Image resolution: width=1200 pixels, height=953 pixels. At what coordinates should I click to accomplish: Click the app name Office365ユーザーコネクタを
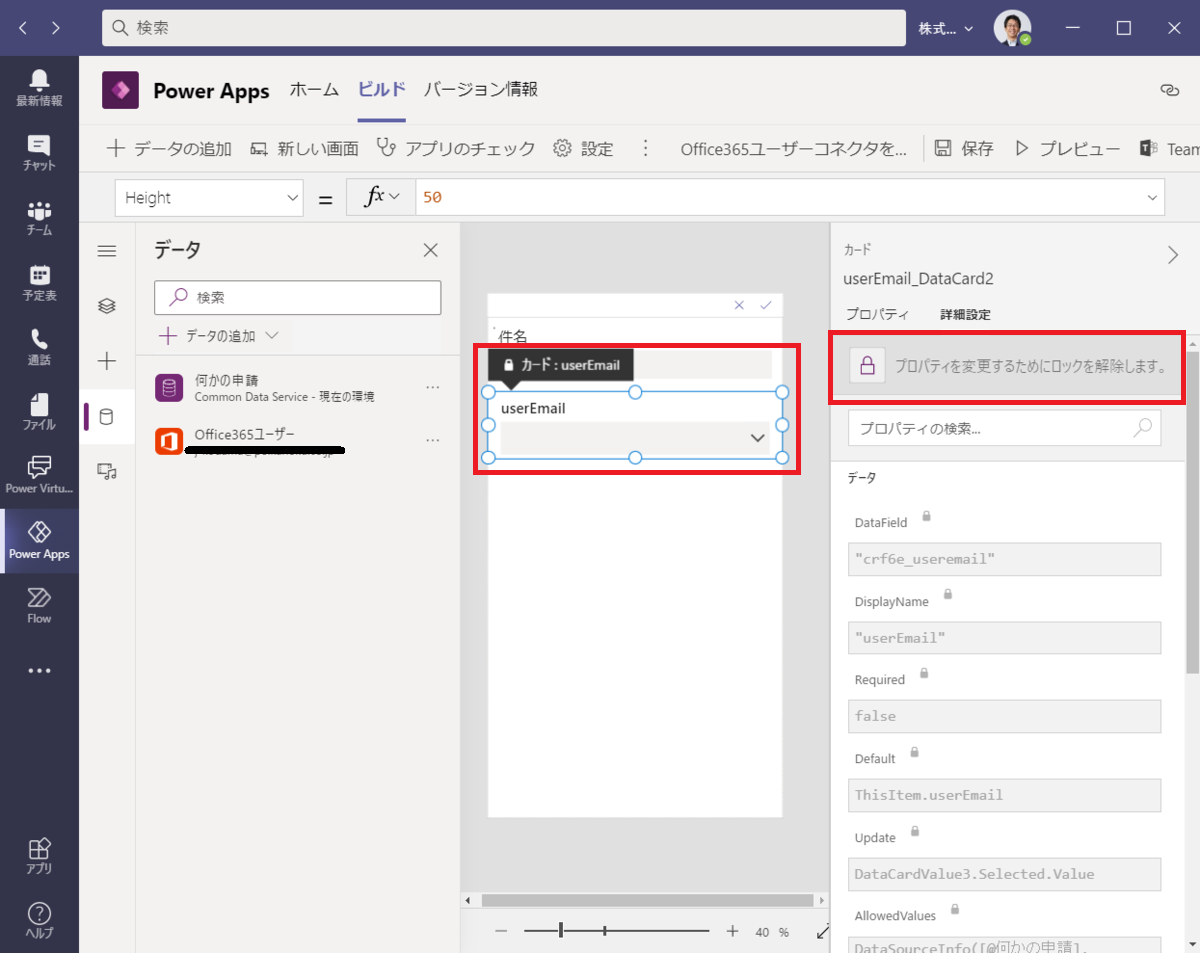pyautogui.click(x=794, y=148)
